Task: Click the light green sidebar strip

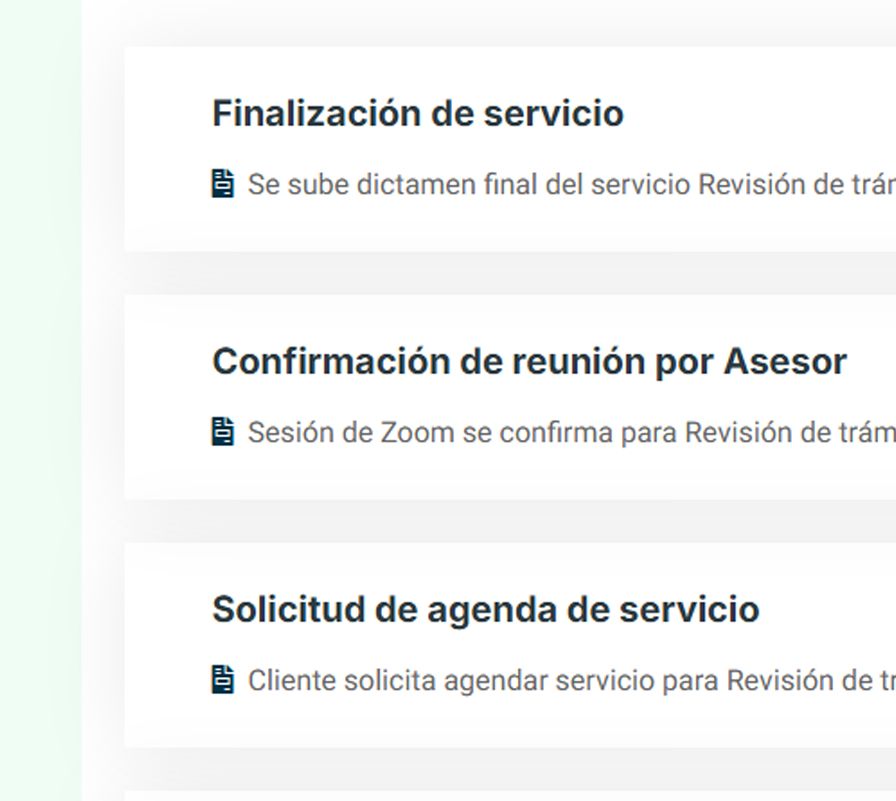Action: (40, 400)
